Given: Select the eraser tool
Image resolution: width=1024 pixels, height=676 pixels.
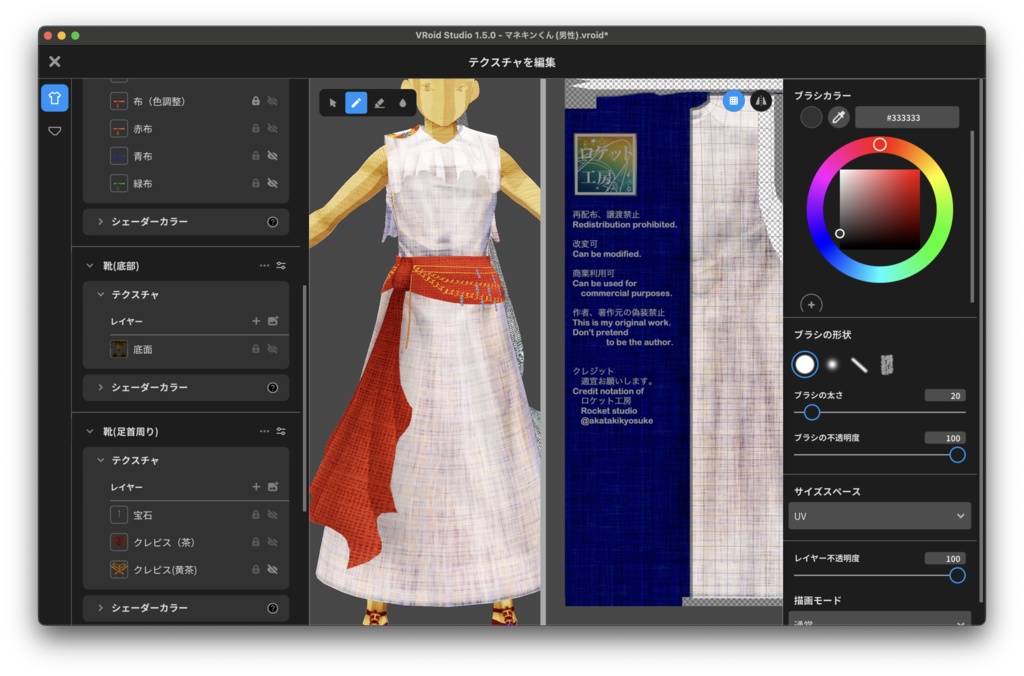Looking at the screenshot, I should pyautogui.click(x=379, y=103).
